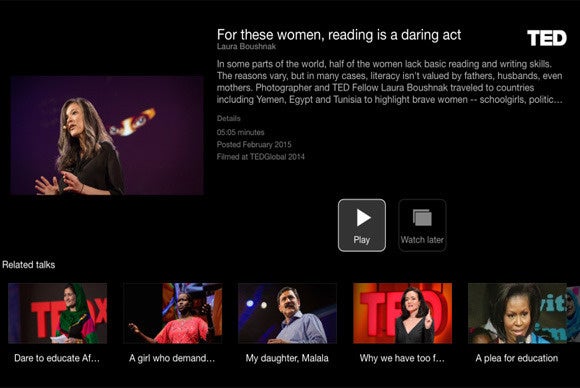The height and width of the screenshot is (388, 580).
Task: Click the 'Details' label
Action: click(x=229, y=118)
